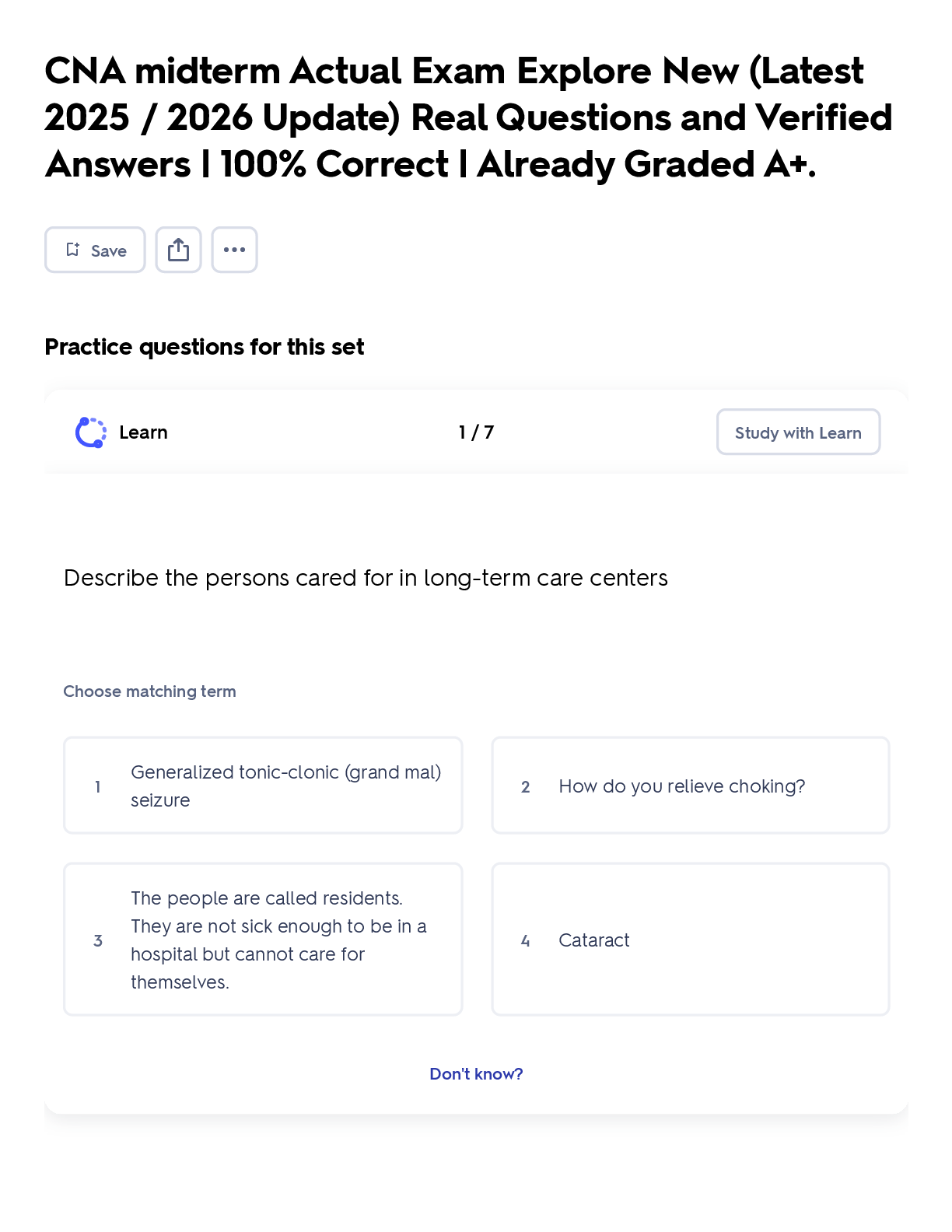
Task: Click the number 4 badge on Cataract answer
Action: pos(526,940)
